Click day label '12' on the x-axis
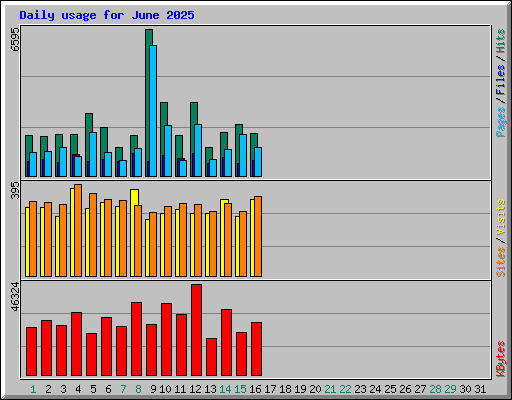Screen dimensions: 512x400 pyautogui.click(x=195, y=389)
